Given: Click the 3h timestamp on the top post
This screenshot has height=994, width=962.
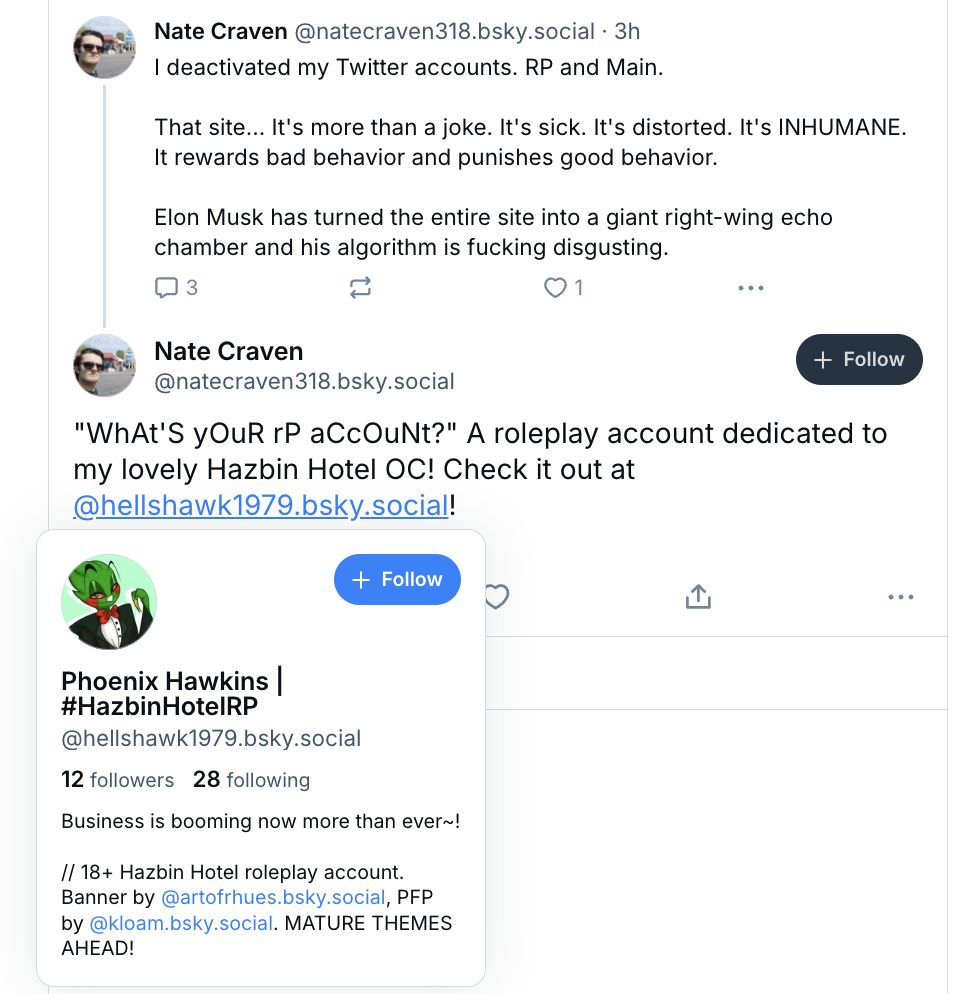Looking at the screenshot, I should coord(627,31).
